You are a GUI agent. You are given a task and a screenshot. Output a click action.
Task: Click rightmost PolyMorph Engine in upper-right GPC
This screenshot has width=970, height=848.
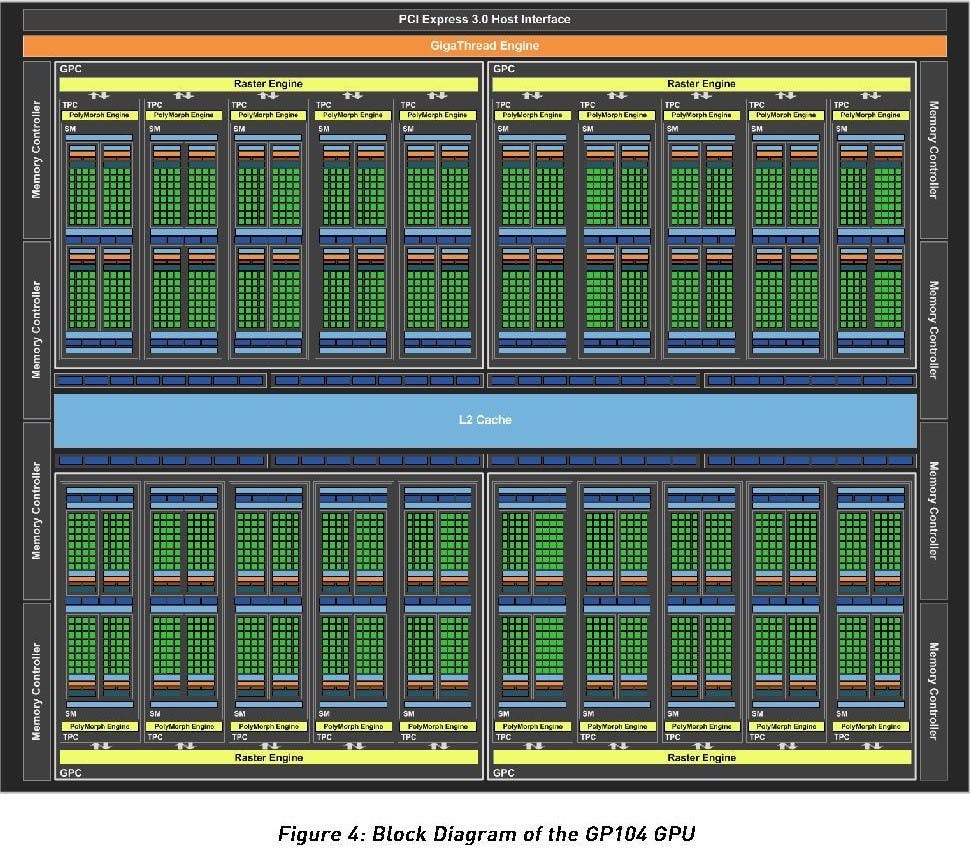(x=870, y=115)
